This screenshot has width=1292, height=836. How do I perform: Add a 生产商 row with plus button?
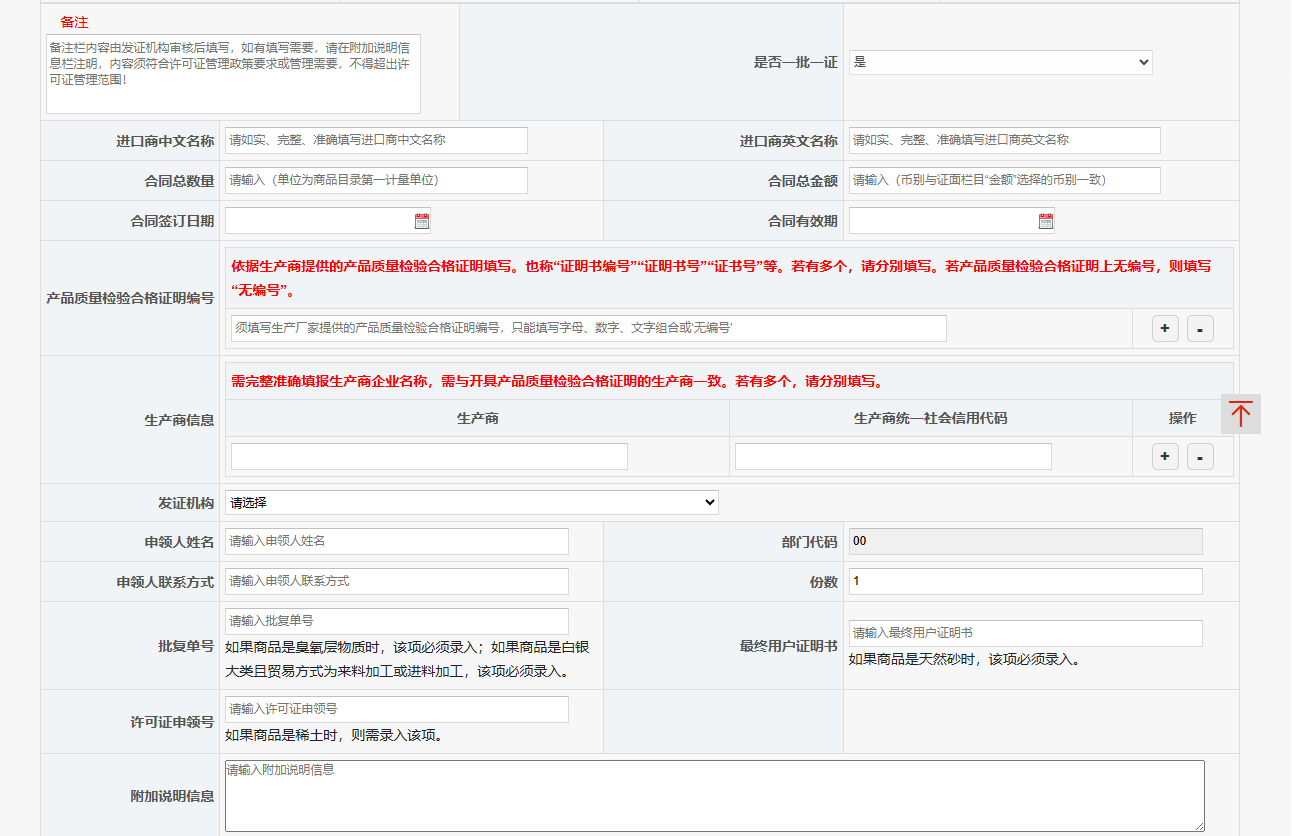(x=1165, y=457)
